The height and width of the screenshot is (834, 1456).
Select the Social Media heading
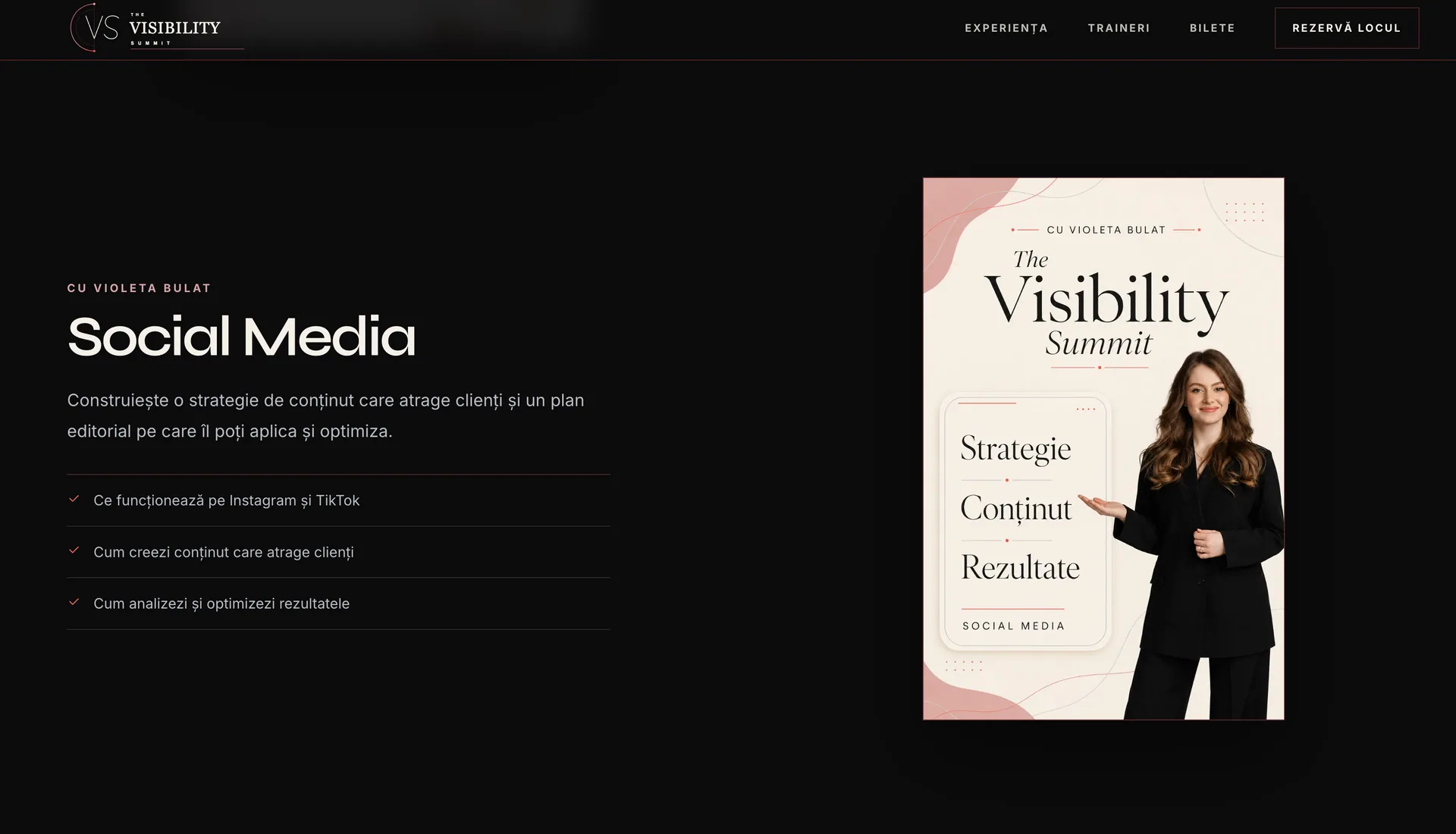241,337
